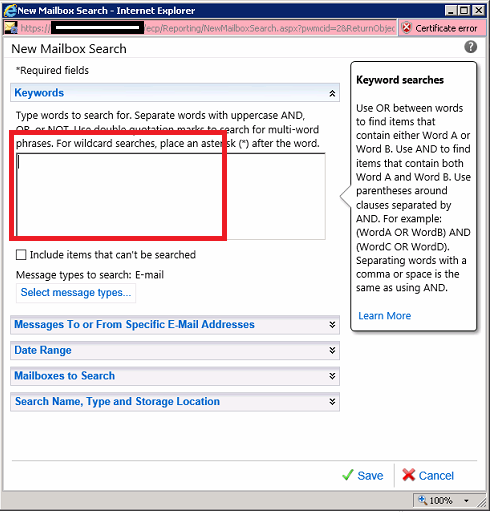This screenshot has height=512, width=490.
Task: Focus the keywords text box
Action: pyautogui.click(x=171, y=196)
